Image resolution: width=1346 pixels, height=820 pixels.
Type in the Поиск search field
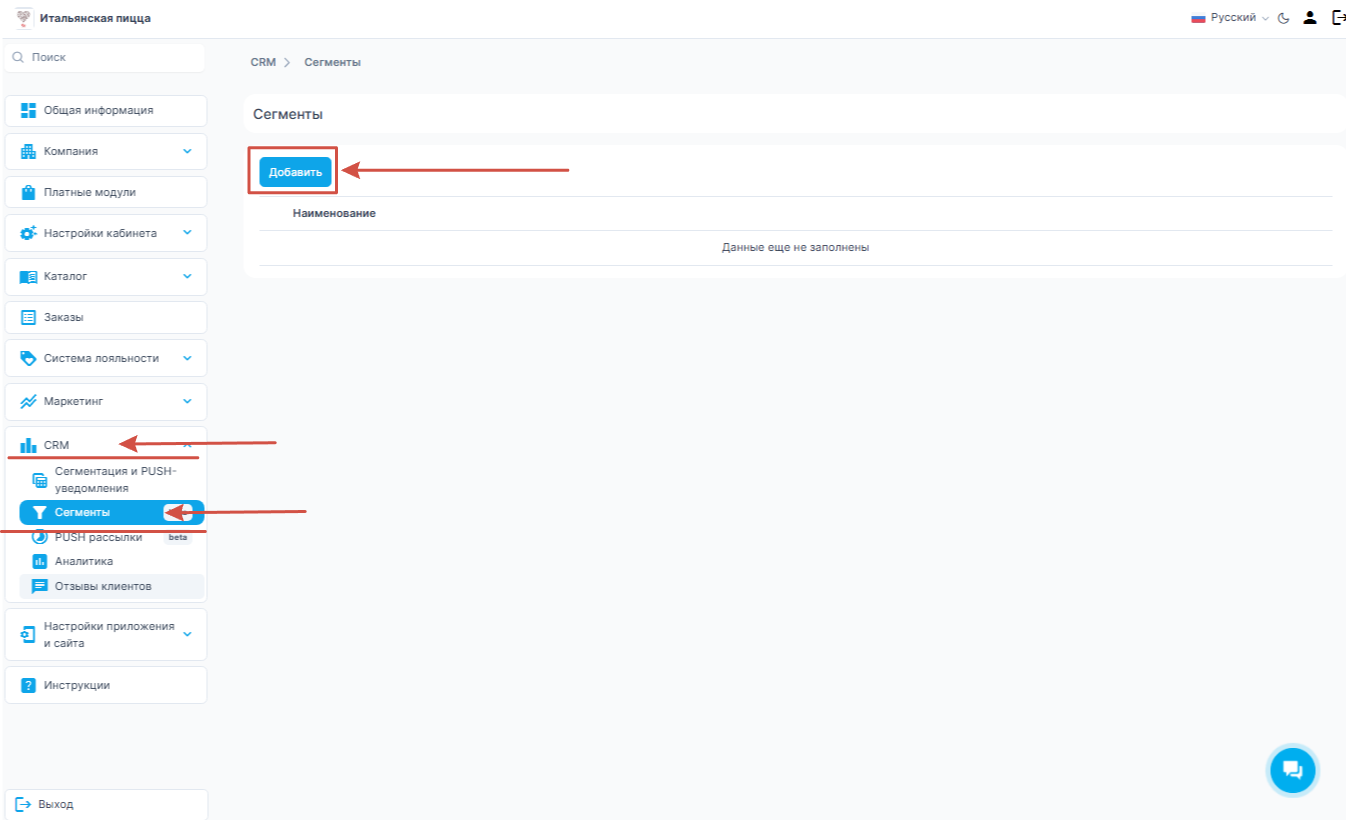[x=110, y=58]
